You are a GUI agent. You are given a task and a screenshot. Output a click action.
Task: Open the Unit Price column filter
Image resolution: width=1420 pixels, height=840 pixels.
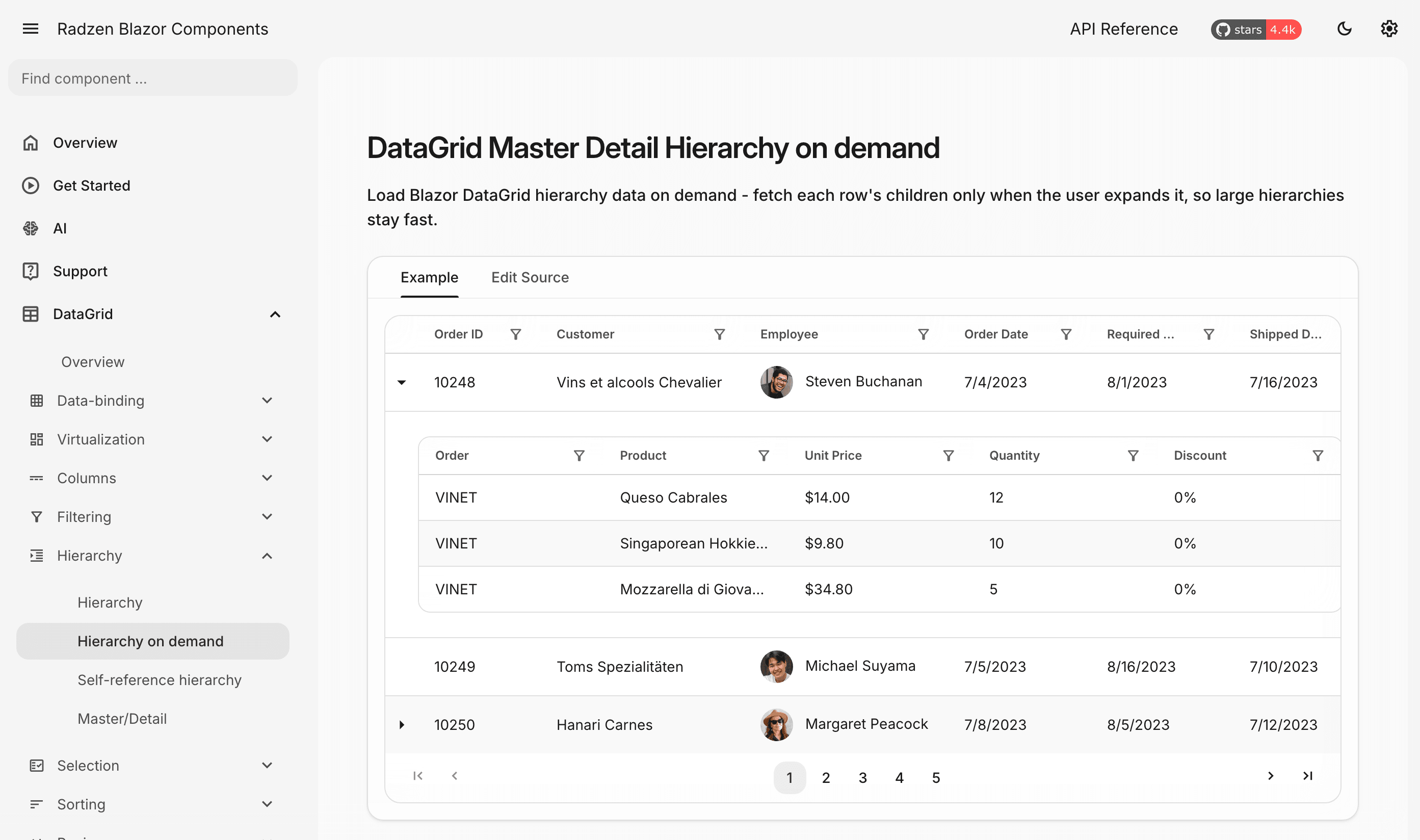[x=949, y=456]
